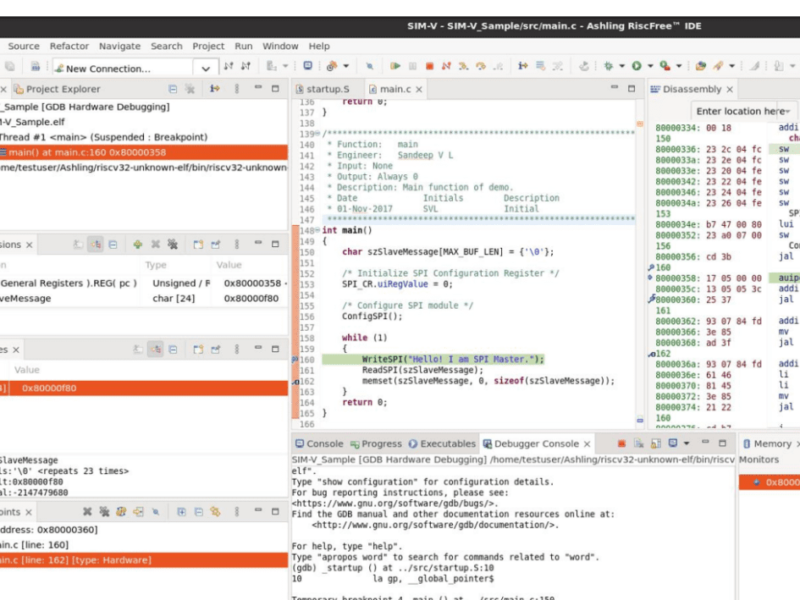The image size is (800, 600).
Task: Open the Run menu
Action: click(243, 45)
